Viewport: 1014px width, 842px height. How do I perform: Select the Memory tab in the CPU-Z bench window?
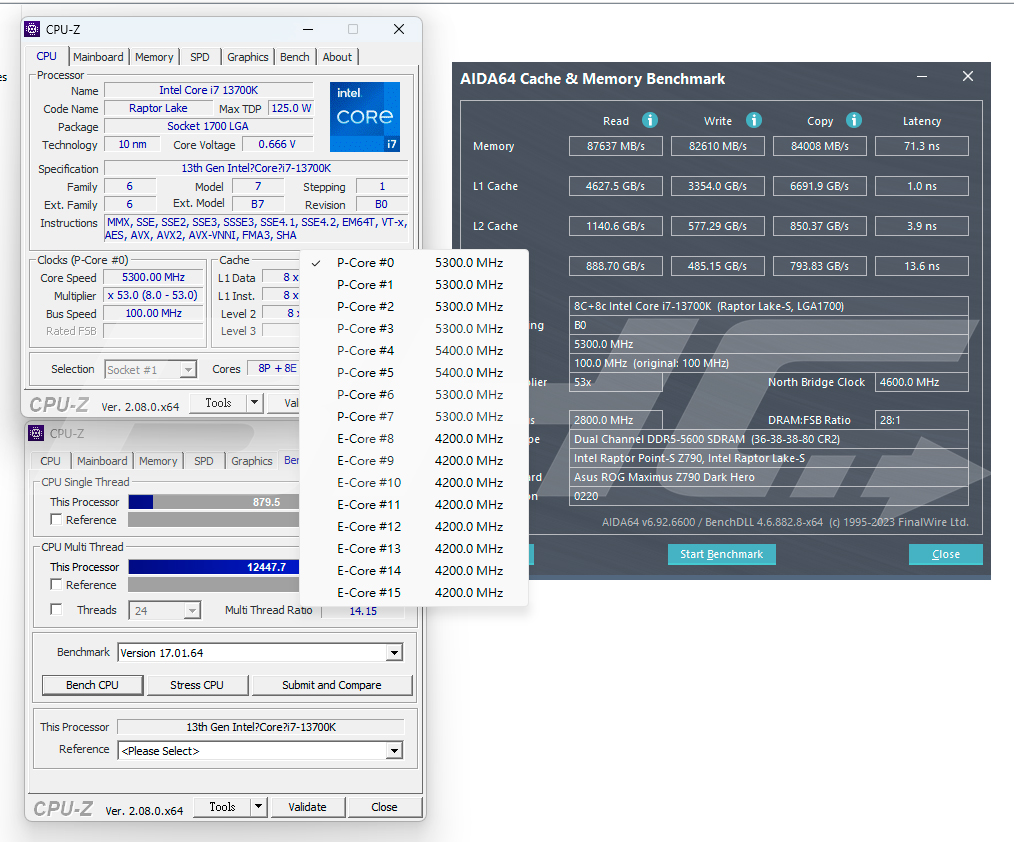click(x=158, y=461)
